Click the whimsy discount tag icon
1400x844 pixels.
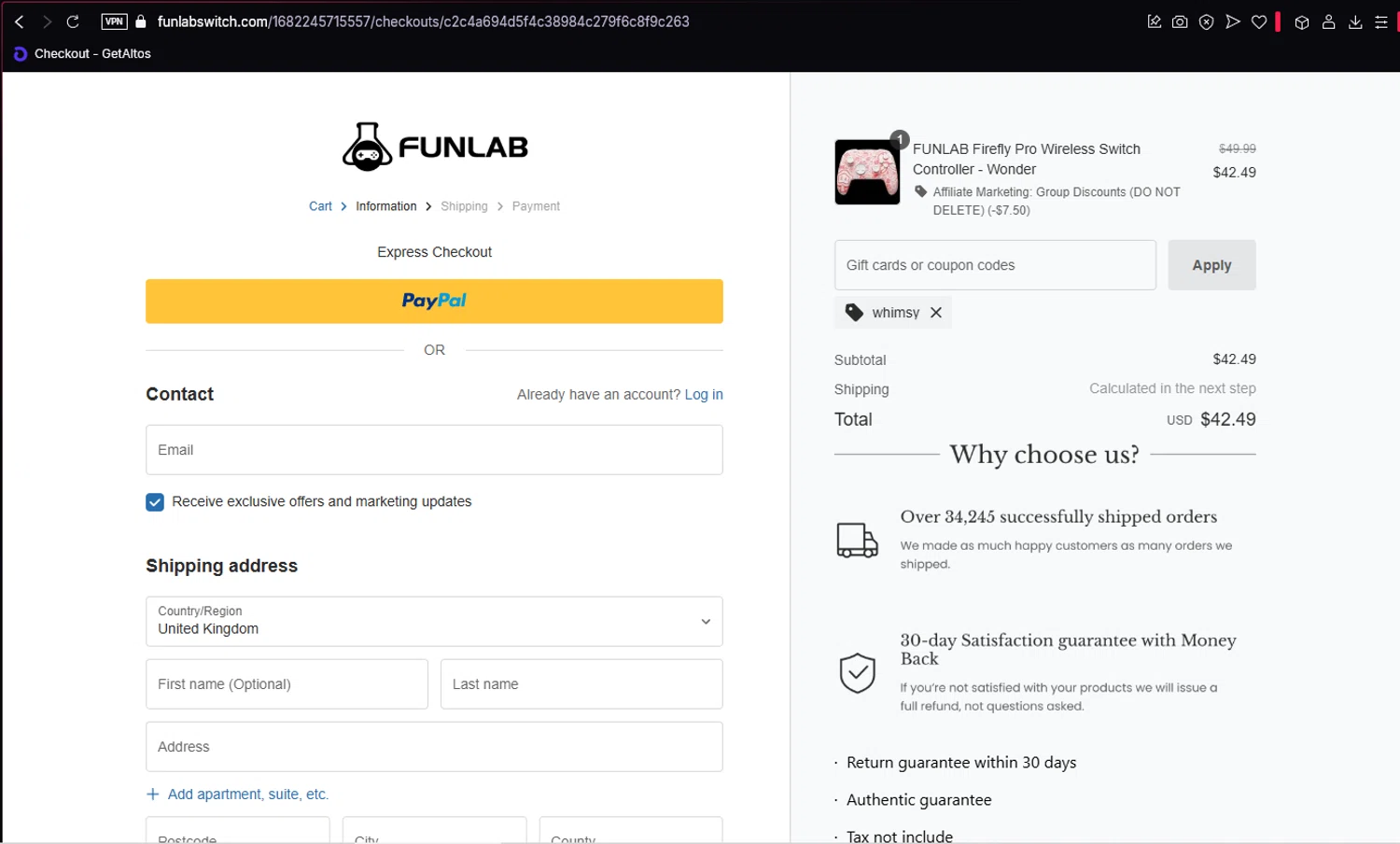coord(854,313)
